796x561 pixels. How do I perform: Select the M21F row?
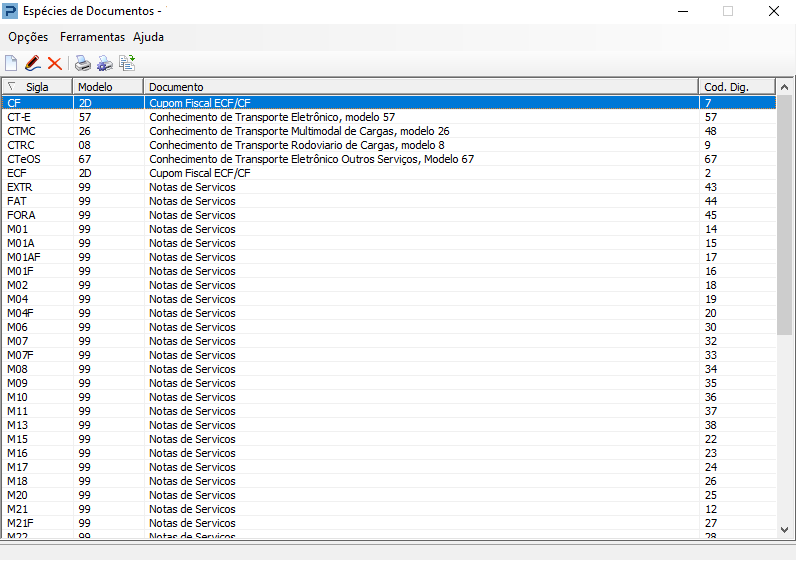pos(389,523)
